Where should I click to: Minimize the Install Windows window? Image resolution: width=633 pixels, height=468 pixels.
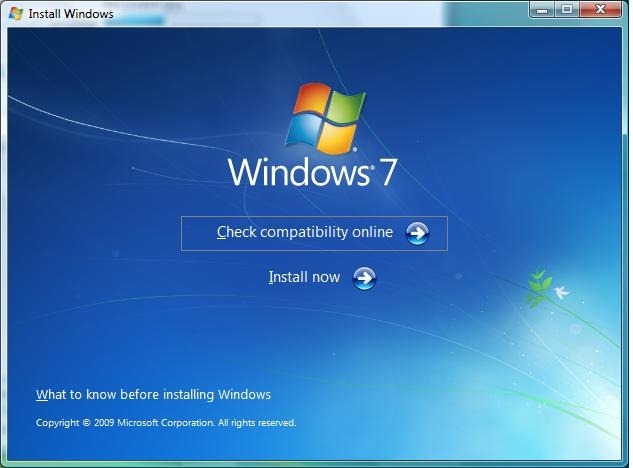coord(541,10)
